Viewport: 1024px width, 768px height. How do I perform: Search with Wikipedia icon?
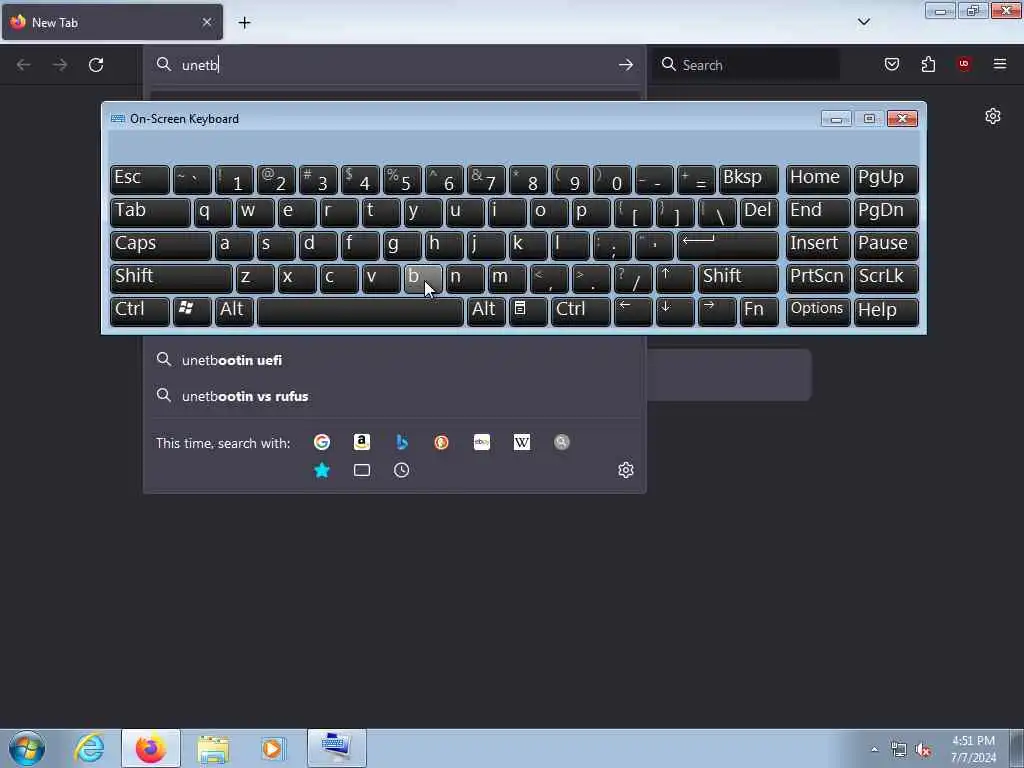(x=522, y=442)
